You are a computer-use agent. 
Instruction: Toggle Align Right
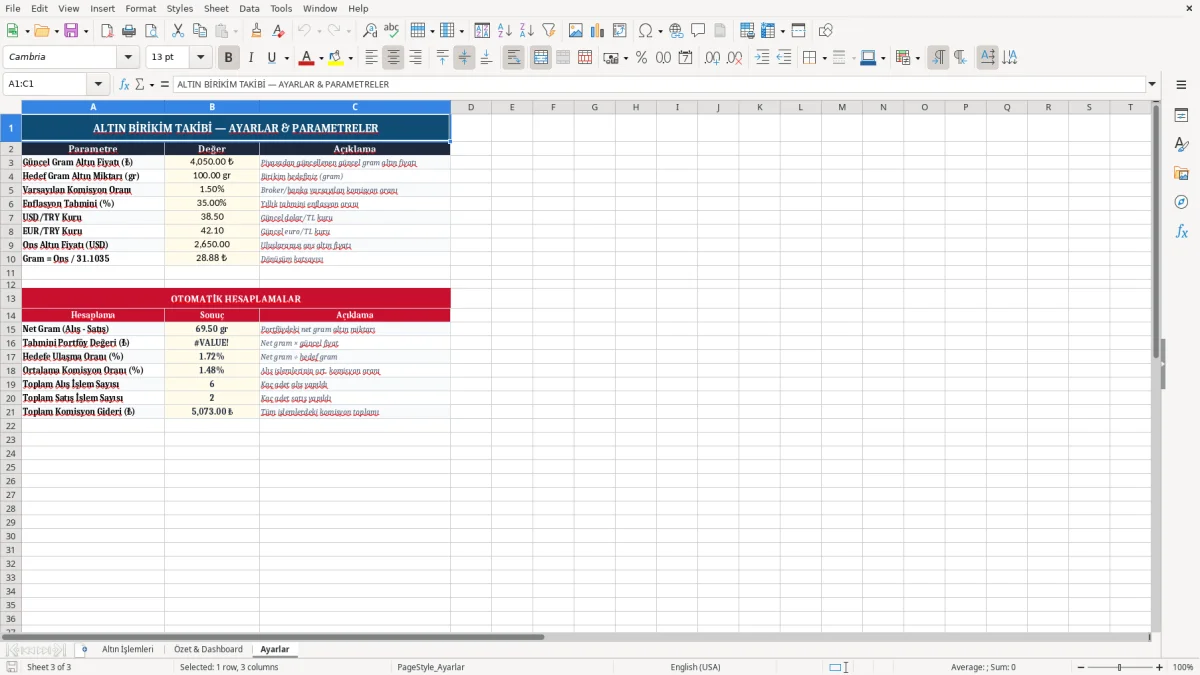pos(415,58)
